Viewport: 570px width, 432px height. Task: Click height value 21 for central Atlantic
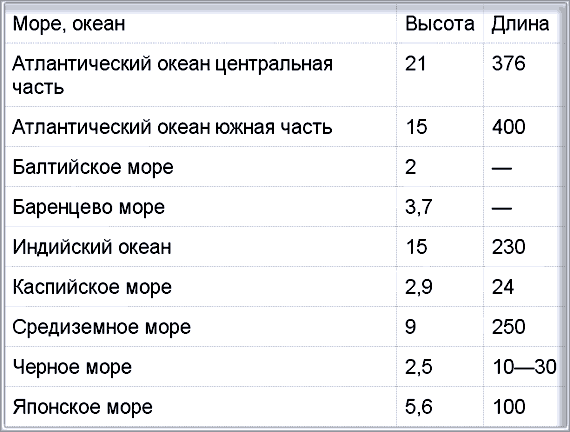415,63
